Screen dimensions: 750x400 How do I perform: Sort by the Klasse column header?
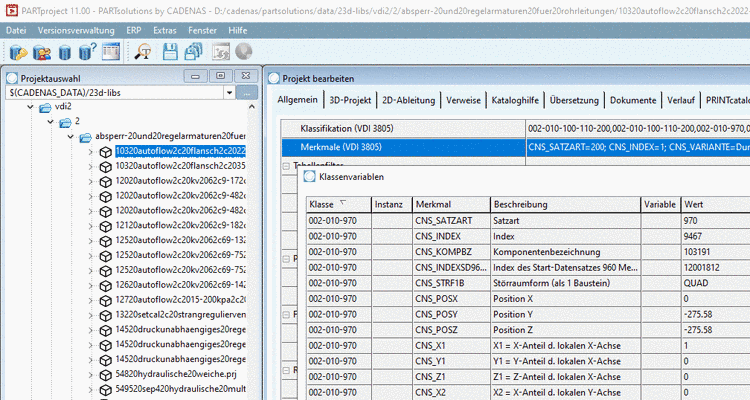pos(339,204)
